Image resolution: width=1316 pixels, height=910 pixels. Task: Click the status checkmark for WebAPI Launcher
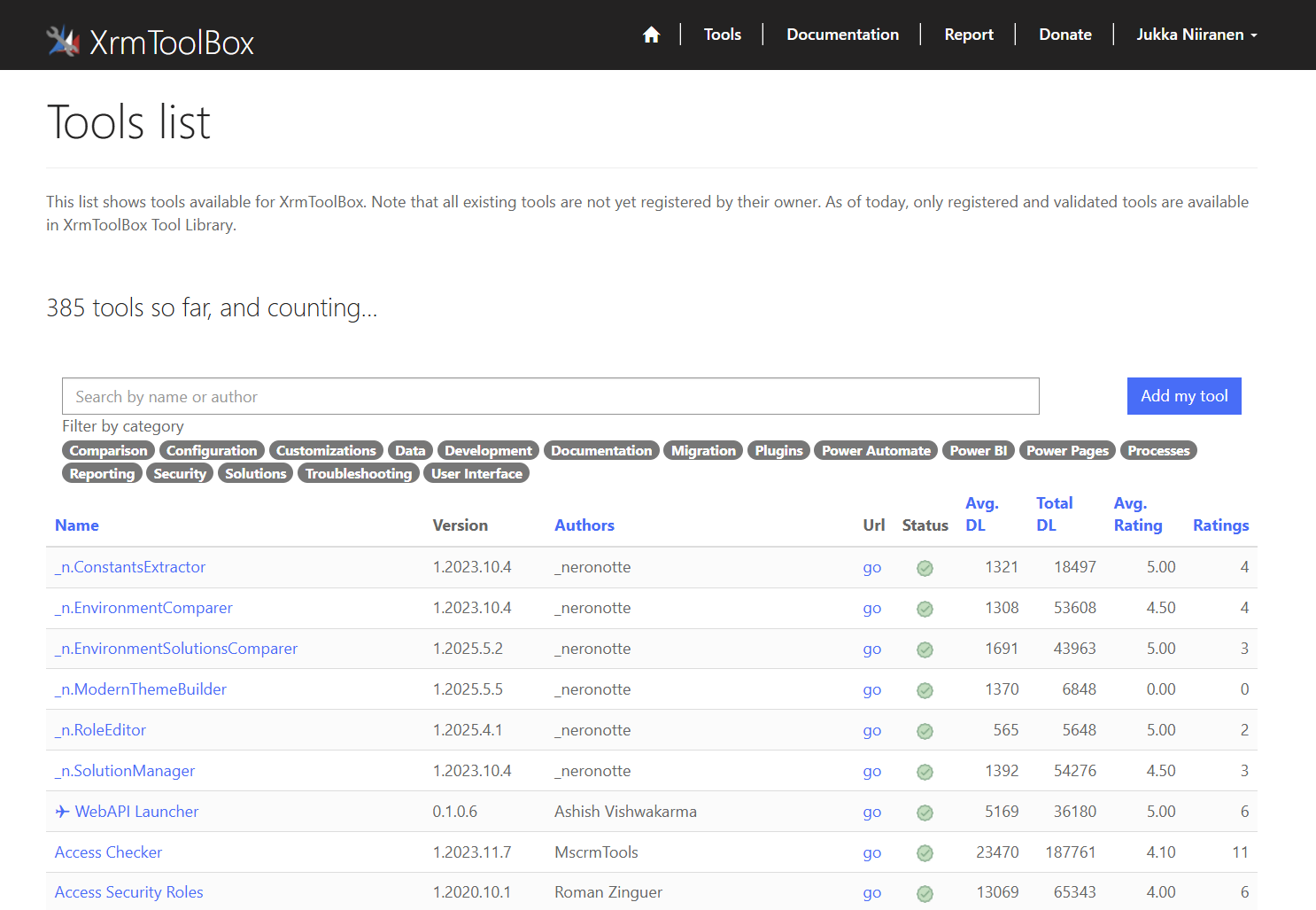point(925,813)
